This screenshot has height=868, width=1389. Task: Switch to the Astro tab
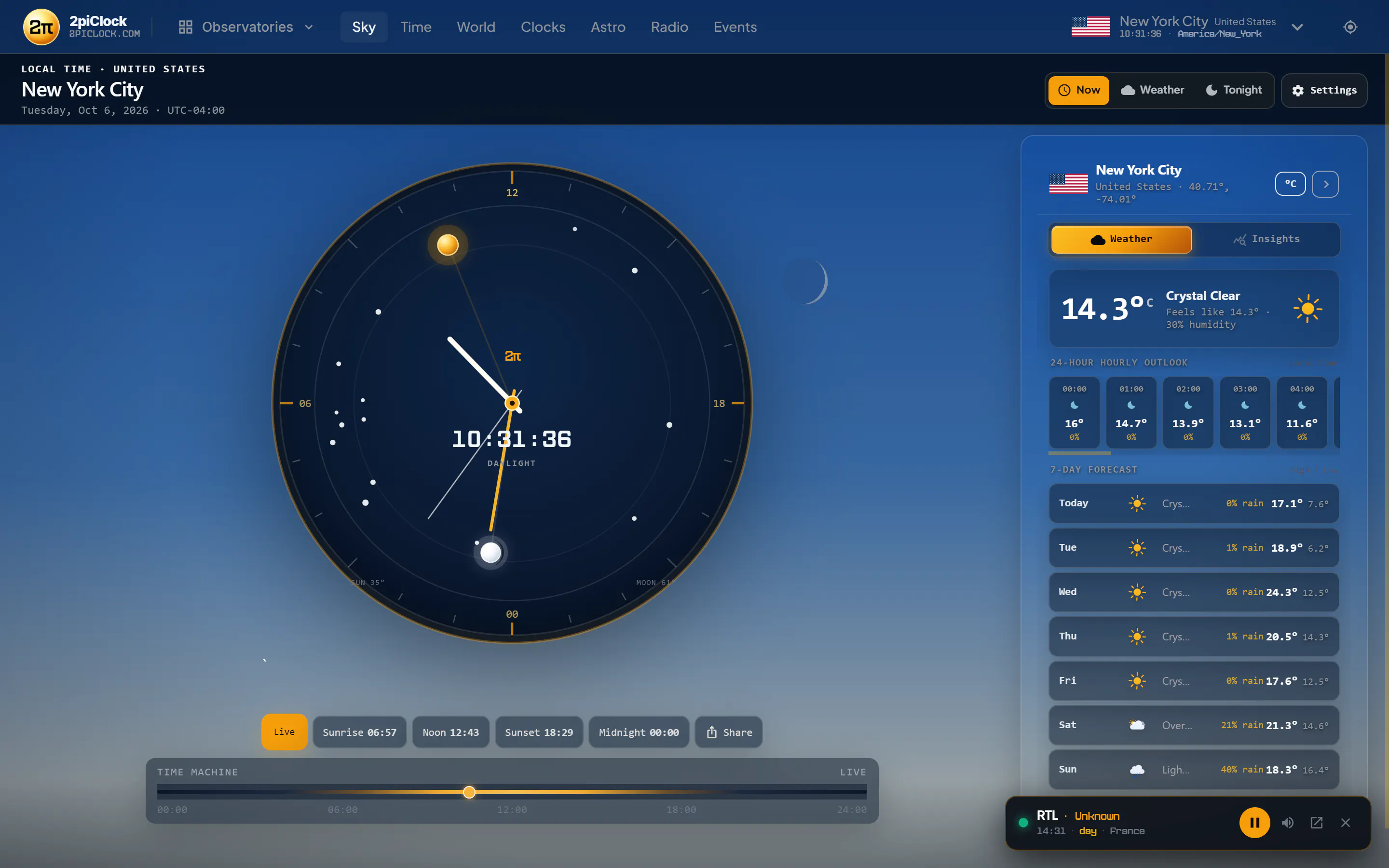(x=608, y=27)
